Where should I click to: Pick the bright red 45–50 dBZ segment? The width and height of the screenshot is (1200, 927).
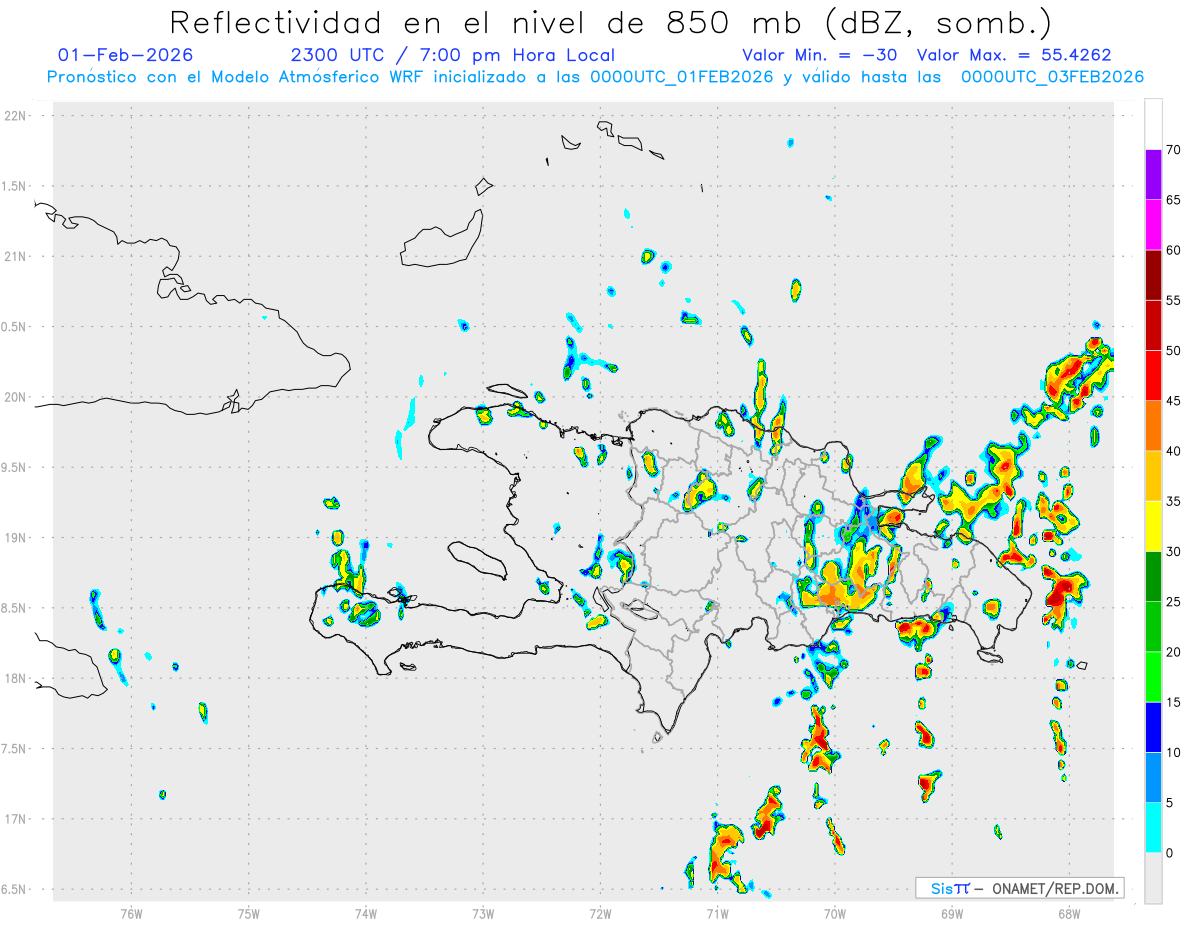click(x=1153, y=375)
